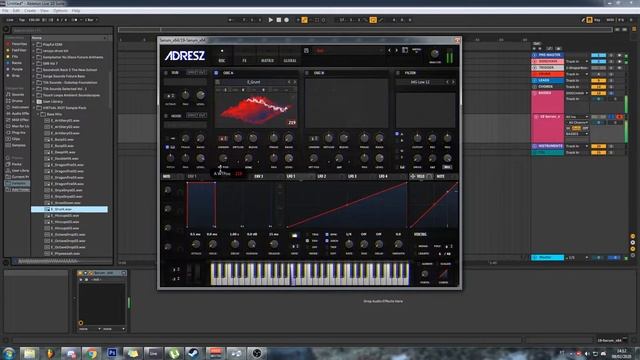640x360 pixels.
Task: Select the Max for Live browser category
Action: click(17, 126)
